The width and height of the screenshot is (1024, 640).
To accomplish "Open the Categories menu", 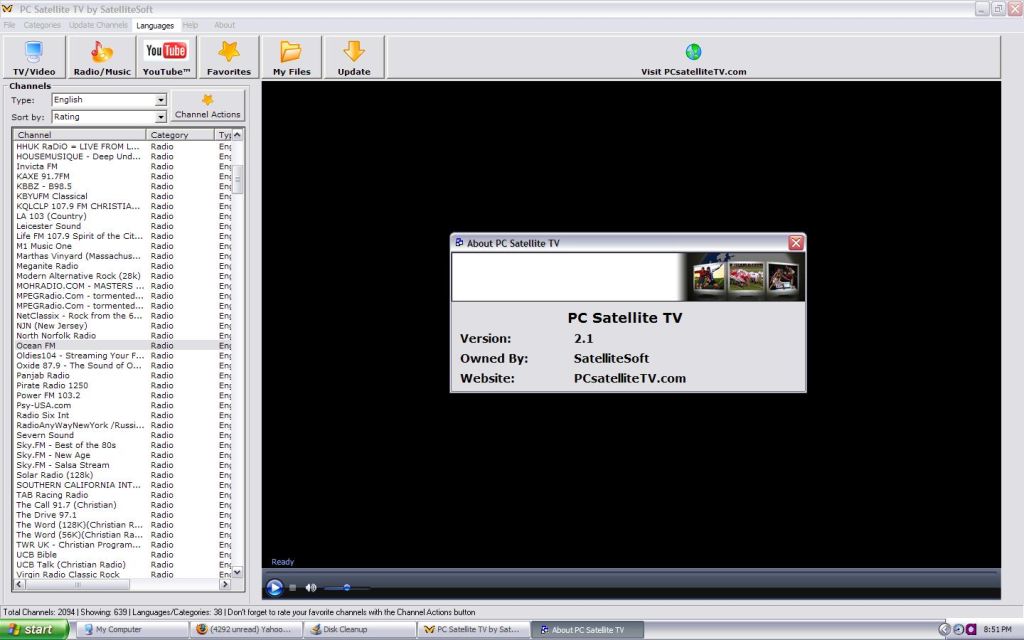I will pyautogui.click(x=42, y=25).
